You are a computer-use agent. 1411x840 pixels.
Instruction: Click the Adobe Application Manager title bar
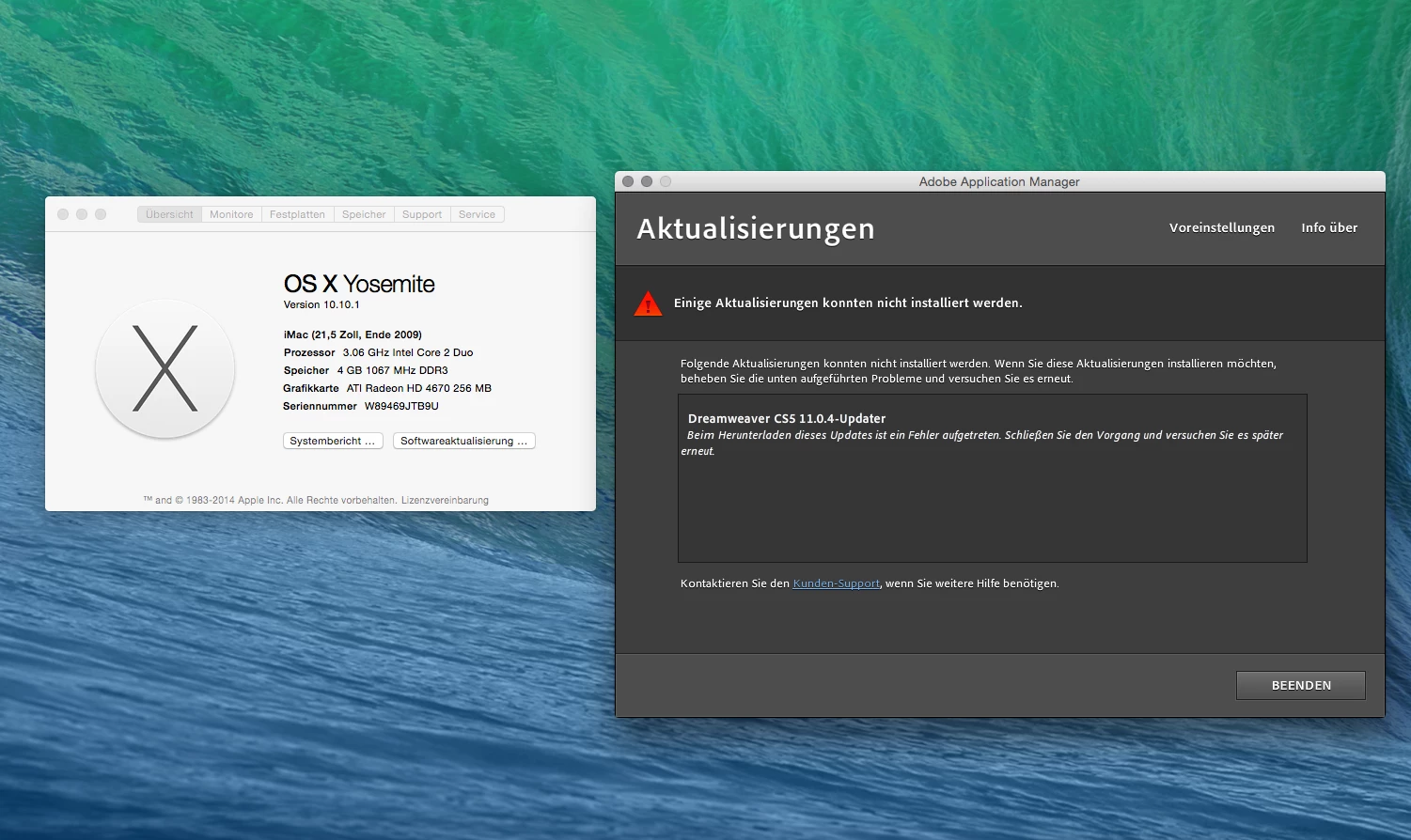pyautogui.click(x=999, y=181)
